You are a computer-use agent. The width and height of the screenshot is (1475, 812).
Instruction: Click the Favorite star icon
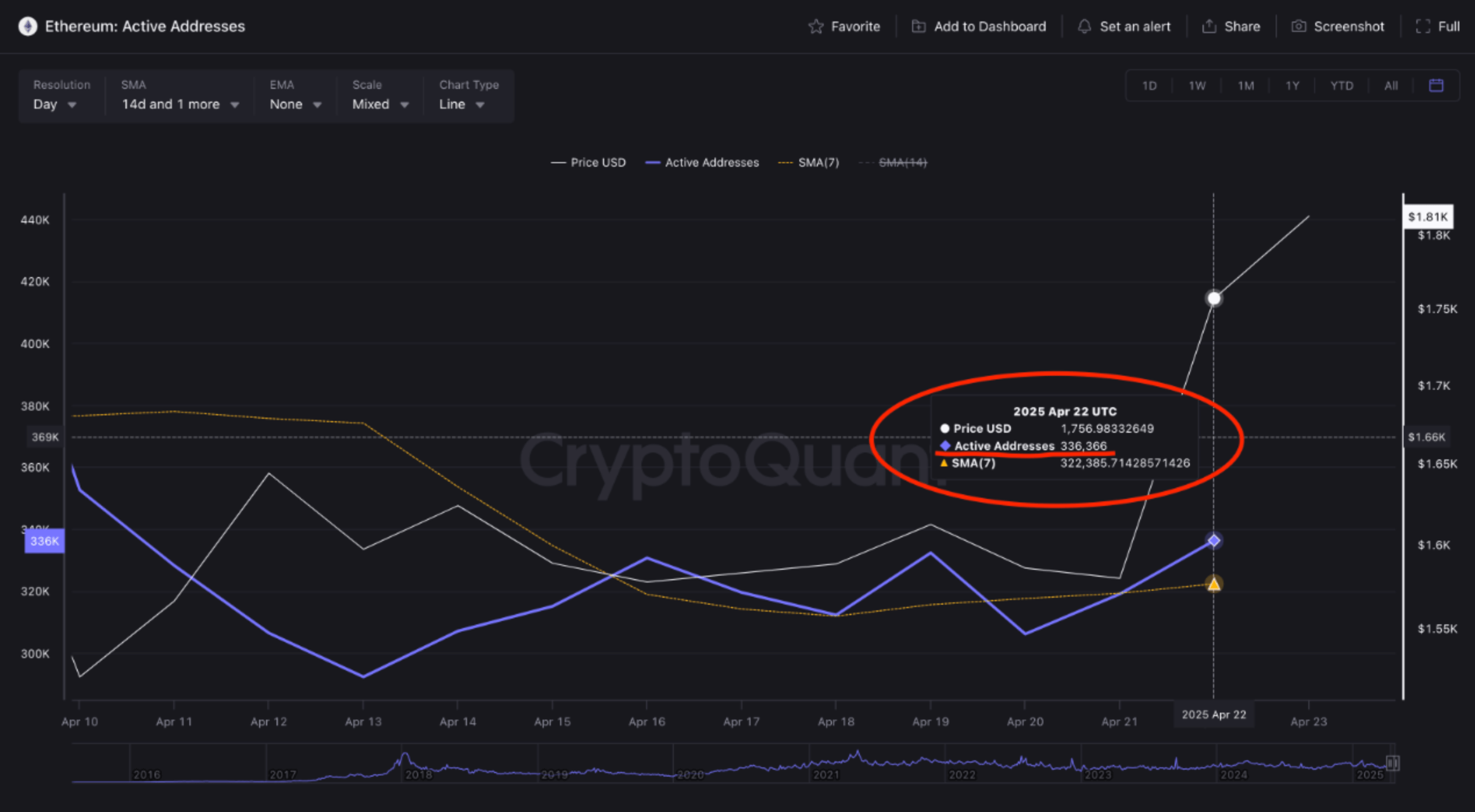[816, 27]
